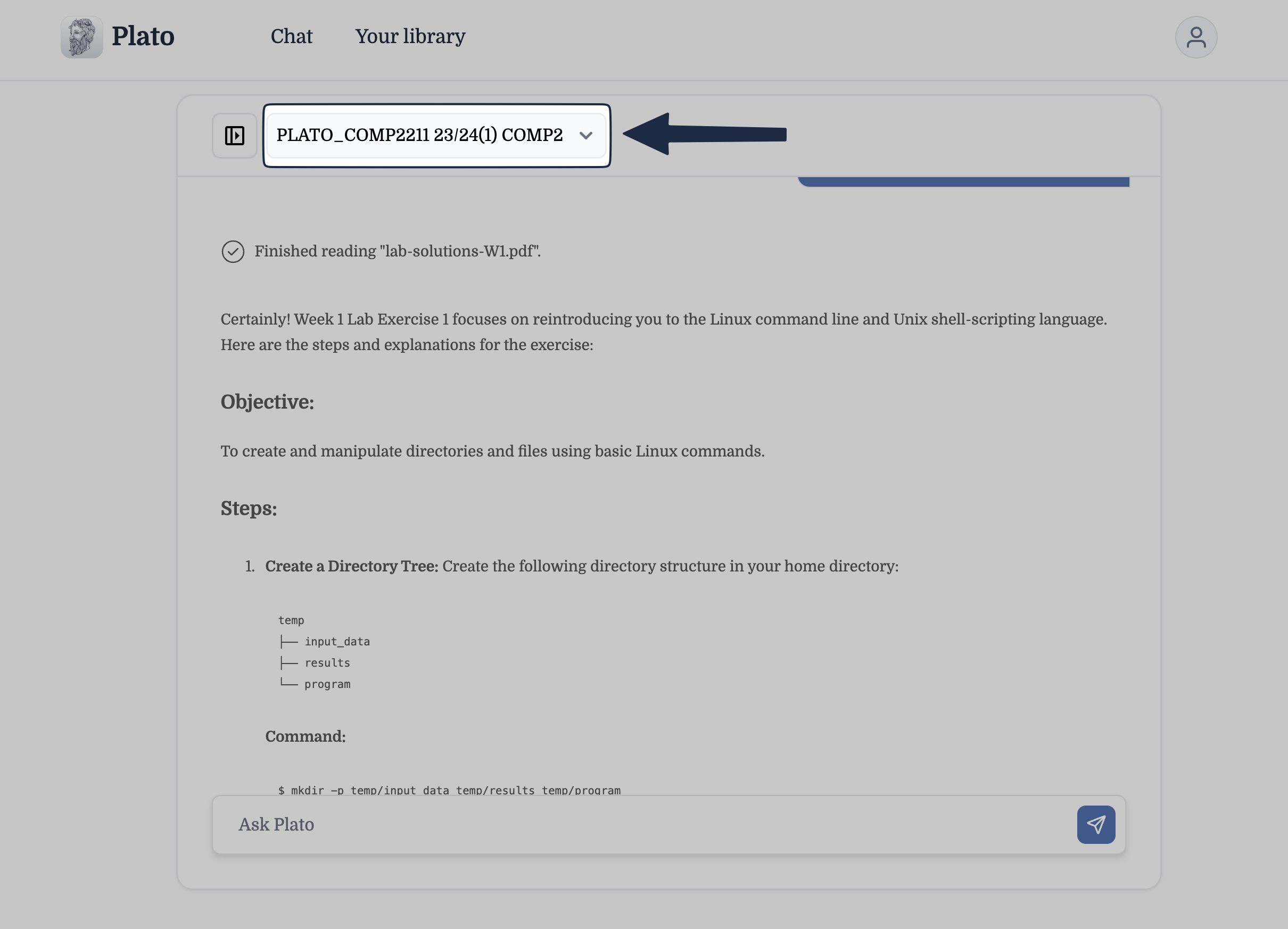Click the checkmark circle status icon
1288x929 pixels.
pos(233,252)
